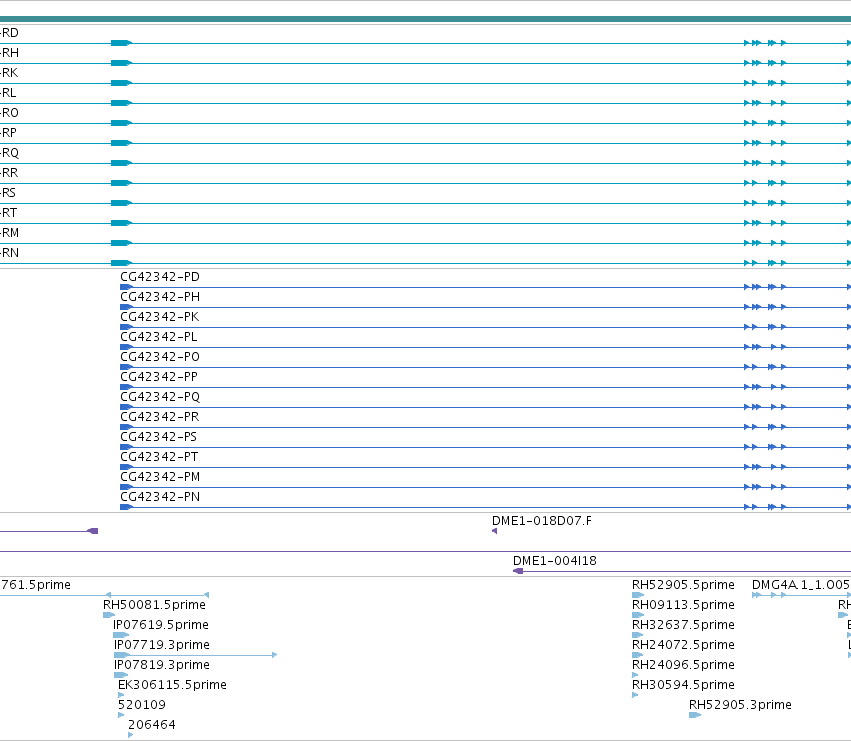Click the purple arrow glyph of DME1-004I18
Image resolution: width=851 pixels, height=741 pixels.
point(518,571)
